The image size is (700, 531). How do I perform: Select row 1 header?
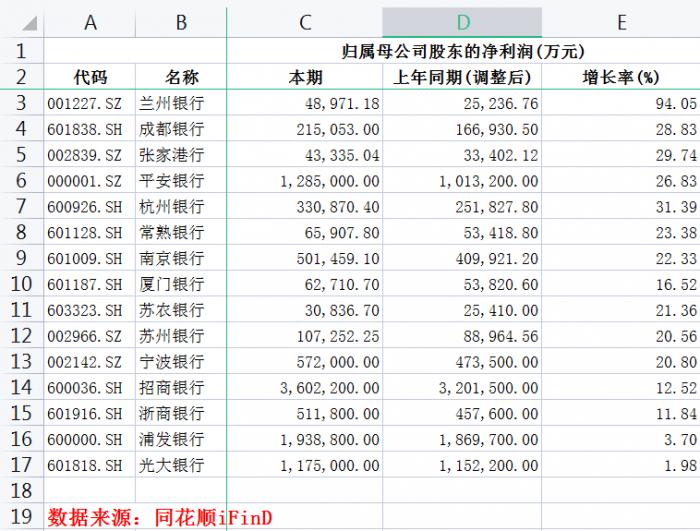[22, 51]
